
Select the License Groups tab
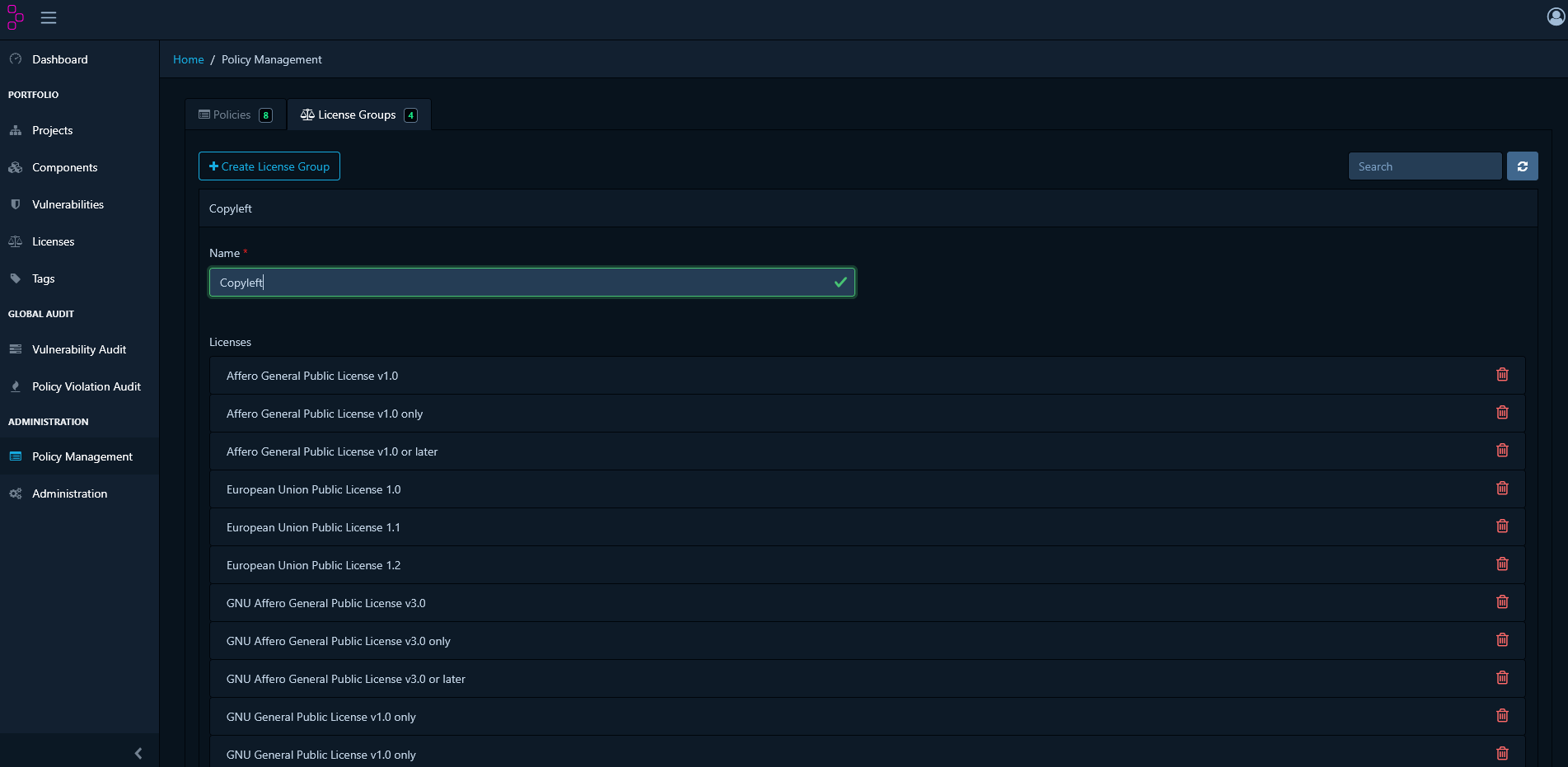(358, 115)
